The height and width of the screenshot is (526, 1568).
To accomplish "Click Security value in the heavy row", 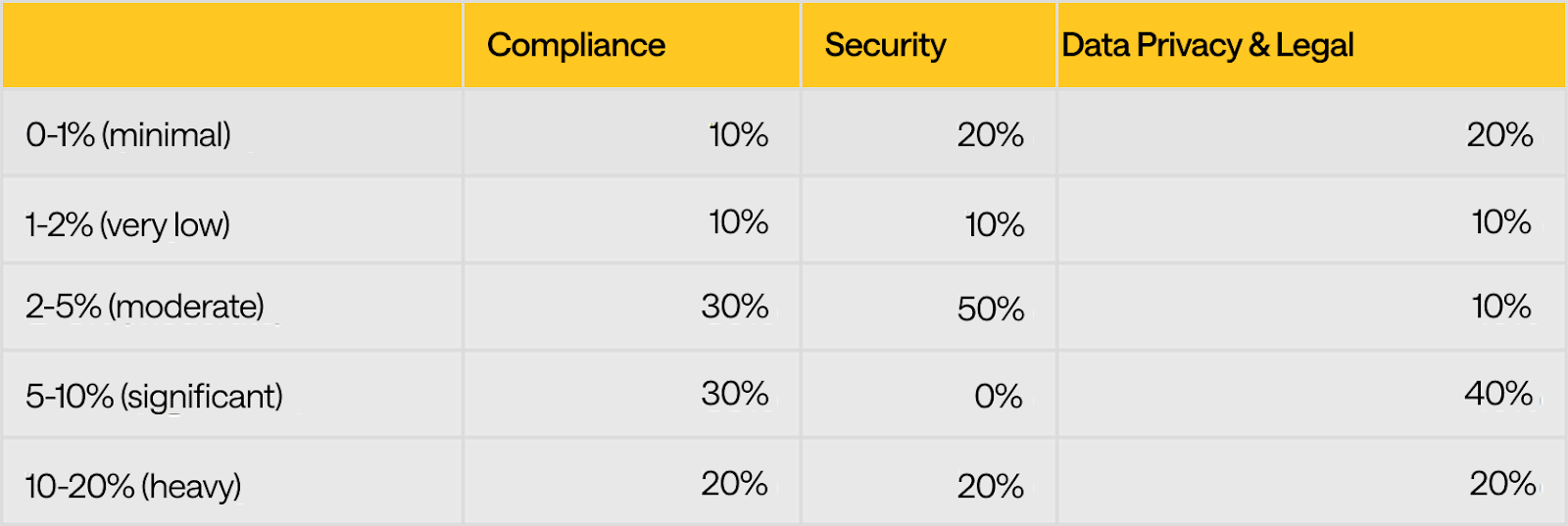I will click(x=990, y=486).
